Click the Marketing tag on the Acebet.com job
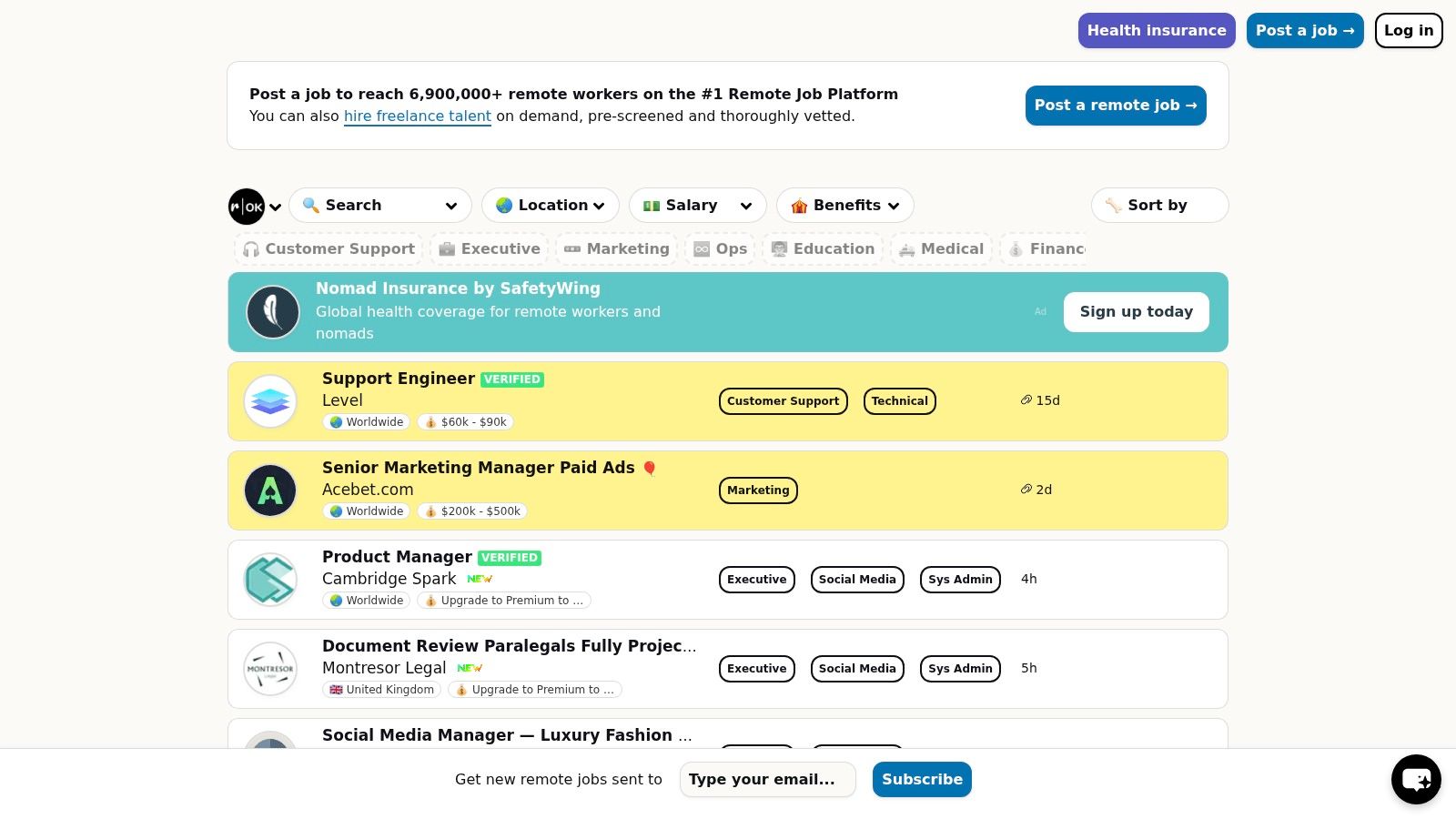Screen dimensions: 1456x819 (758, 490)
